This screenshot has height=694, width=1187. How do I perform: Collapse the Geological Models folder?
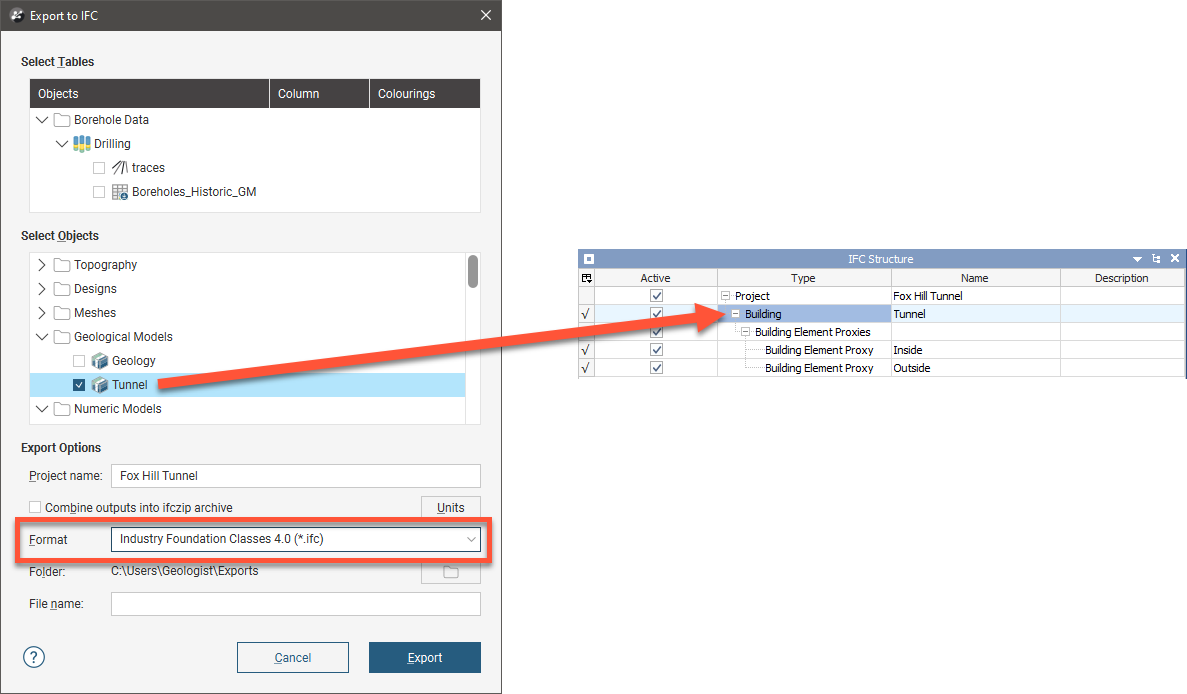pos(42,337)
